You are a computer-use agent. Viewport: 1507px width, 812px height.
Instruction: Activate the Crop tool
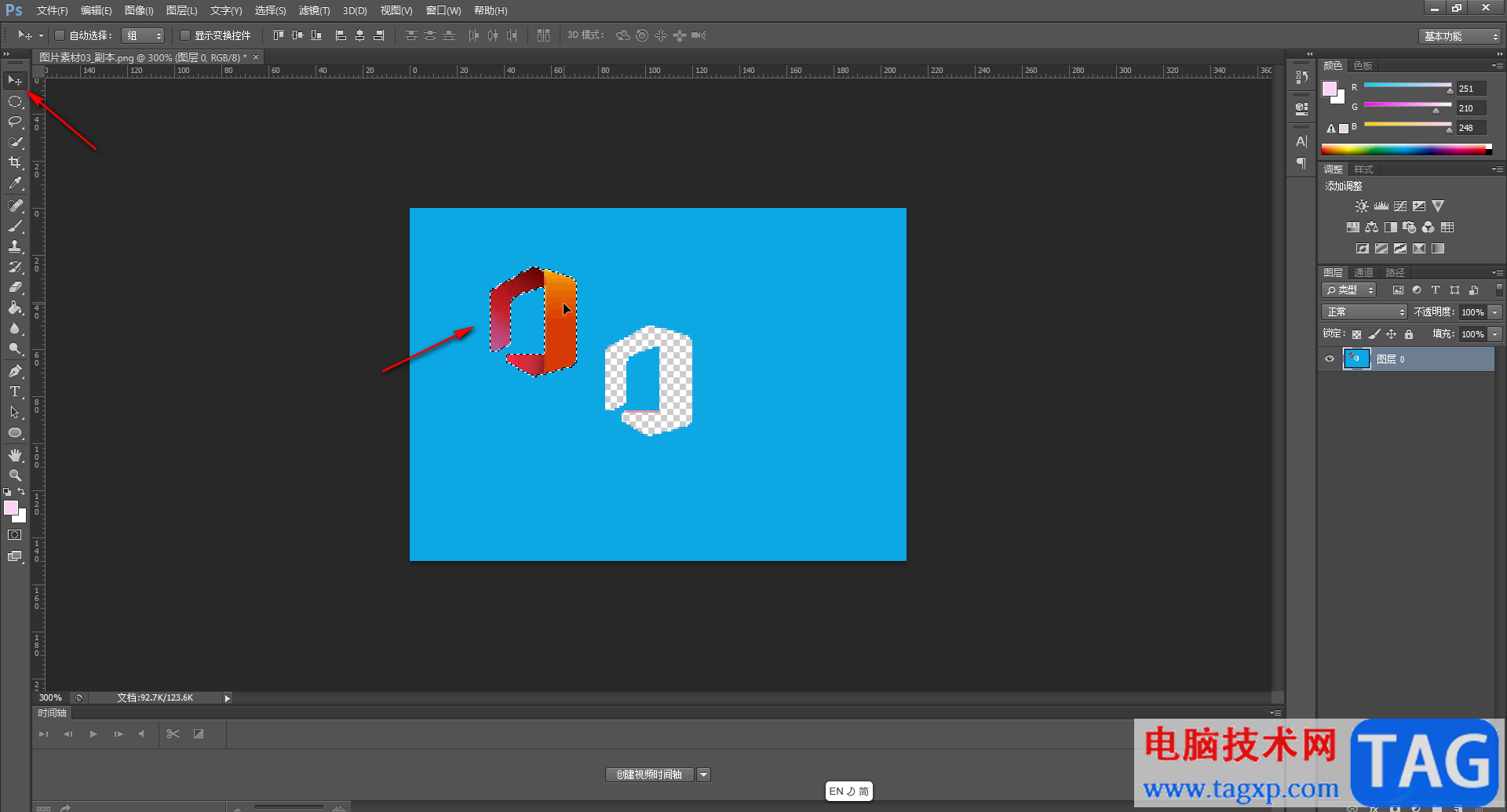click(15, 162)
